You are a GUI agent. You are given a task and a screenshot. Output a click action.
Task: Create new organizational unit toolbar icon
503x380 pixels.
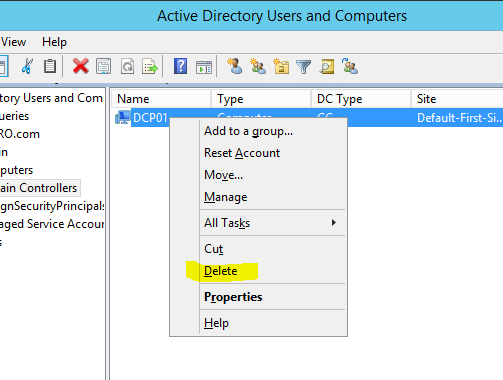click(281, 66)
